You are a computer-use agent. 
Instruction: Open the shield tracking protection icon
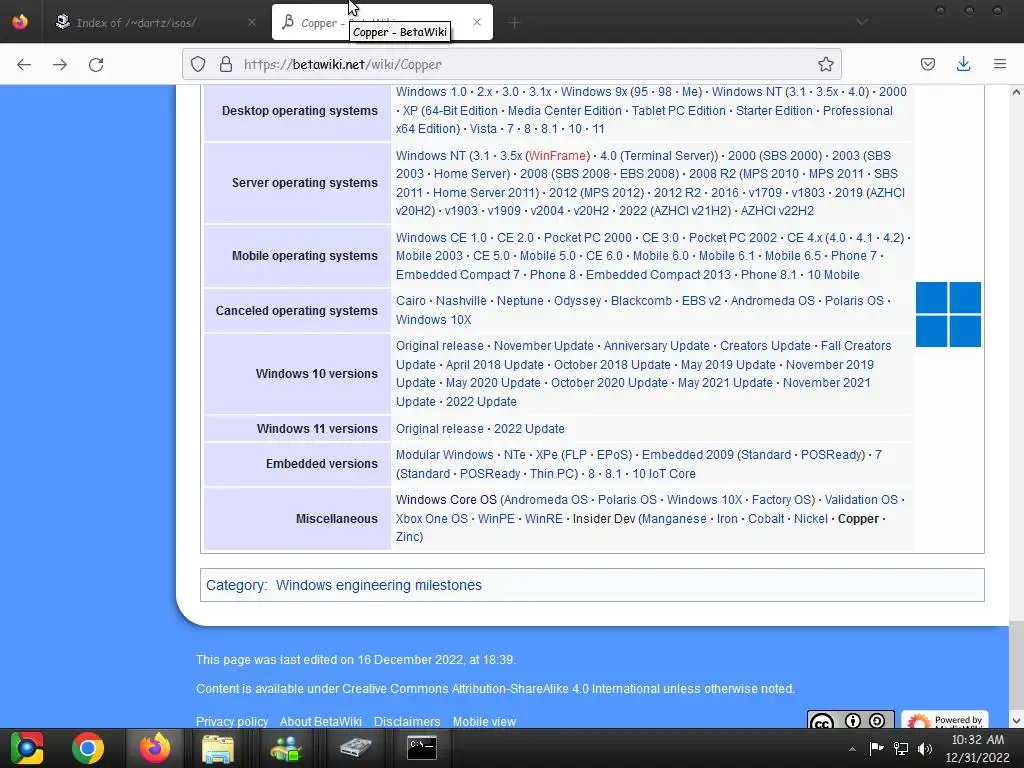point(198,64)
